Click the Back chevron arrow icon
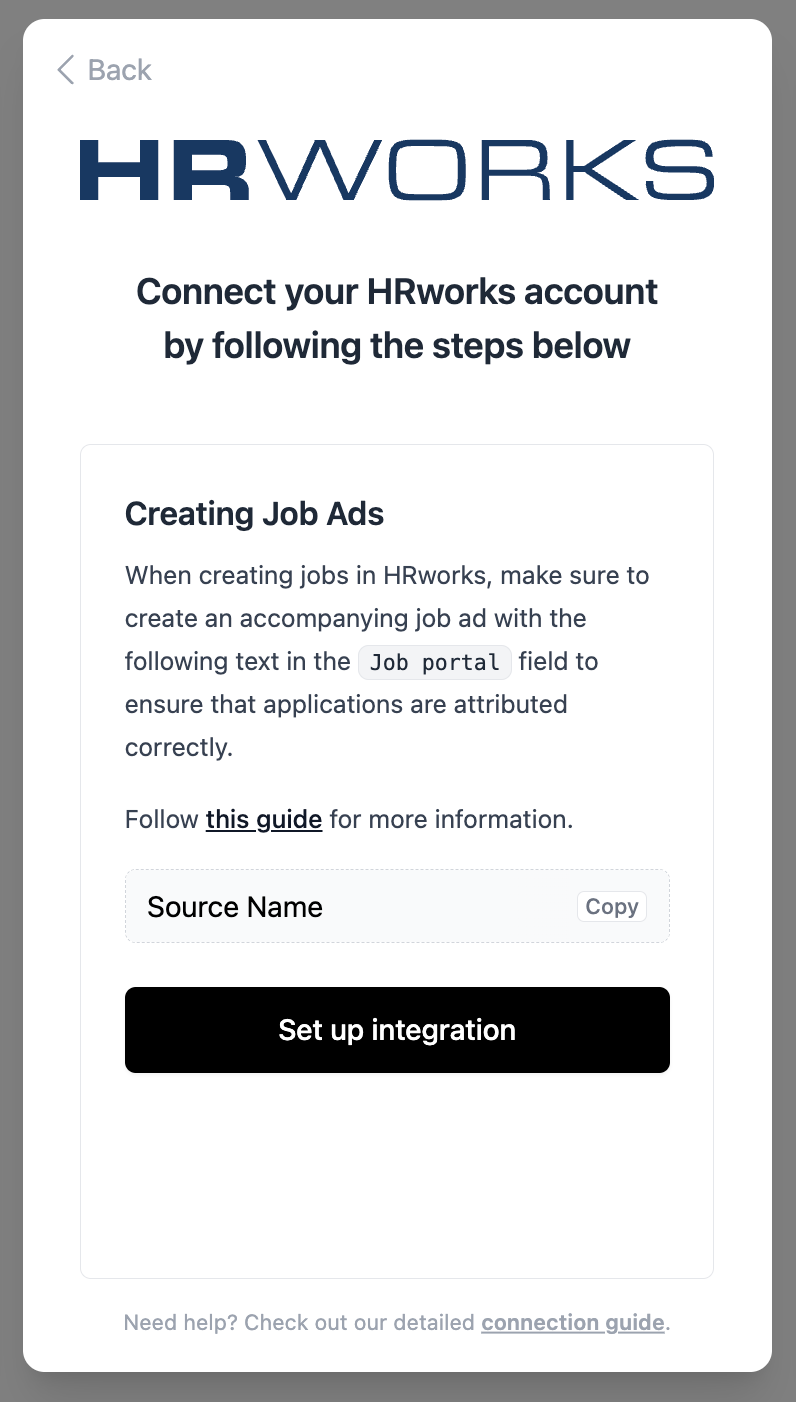This screenshot has height=1402, width=796. [66, 70]
